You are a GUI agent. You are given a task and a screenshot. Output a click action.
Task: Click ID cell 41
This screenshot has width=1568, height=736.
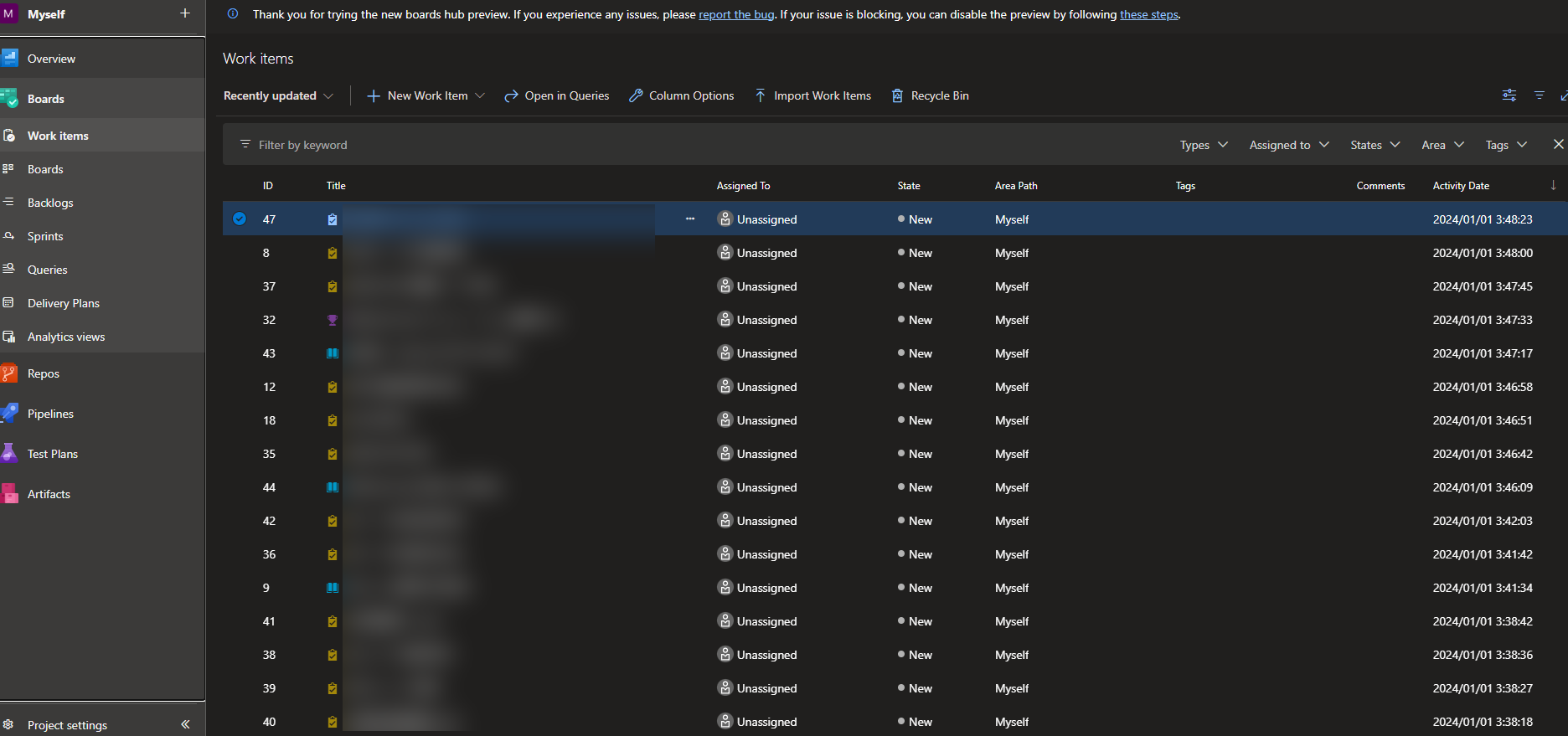click(x=269, y=621)
